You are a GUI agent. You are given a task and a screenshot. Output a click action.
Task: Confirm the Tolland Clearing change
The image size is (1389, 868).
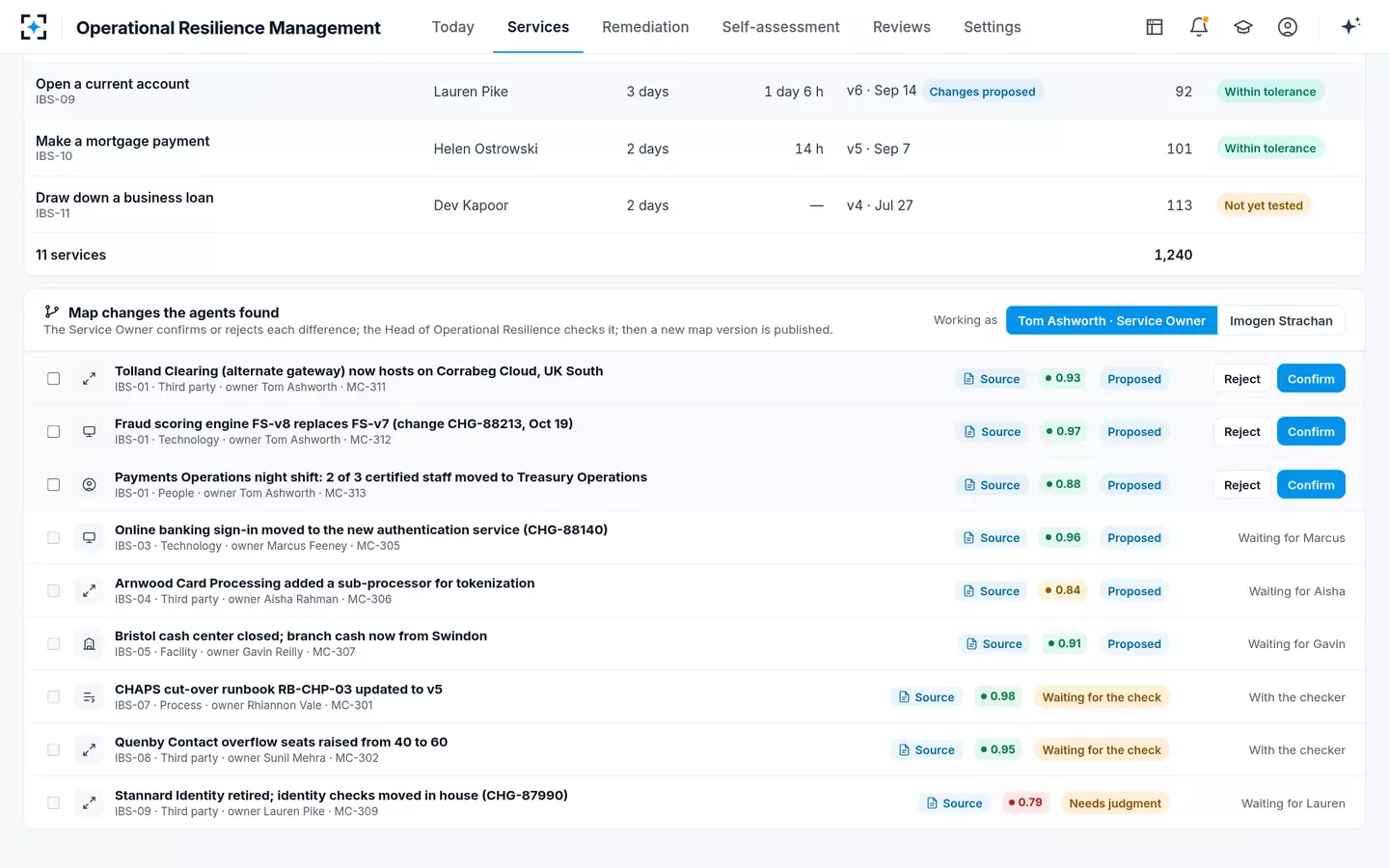(x=1311, y=379)
